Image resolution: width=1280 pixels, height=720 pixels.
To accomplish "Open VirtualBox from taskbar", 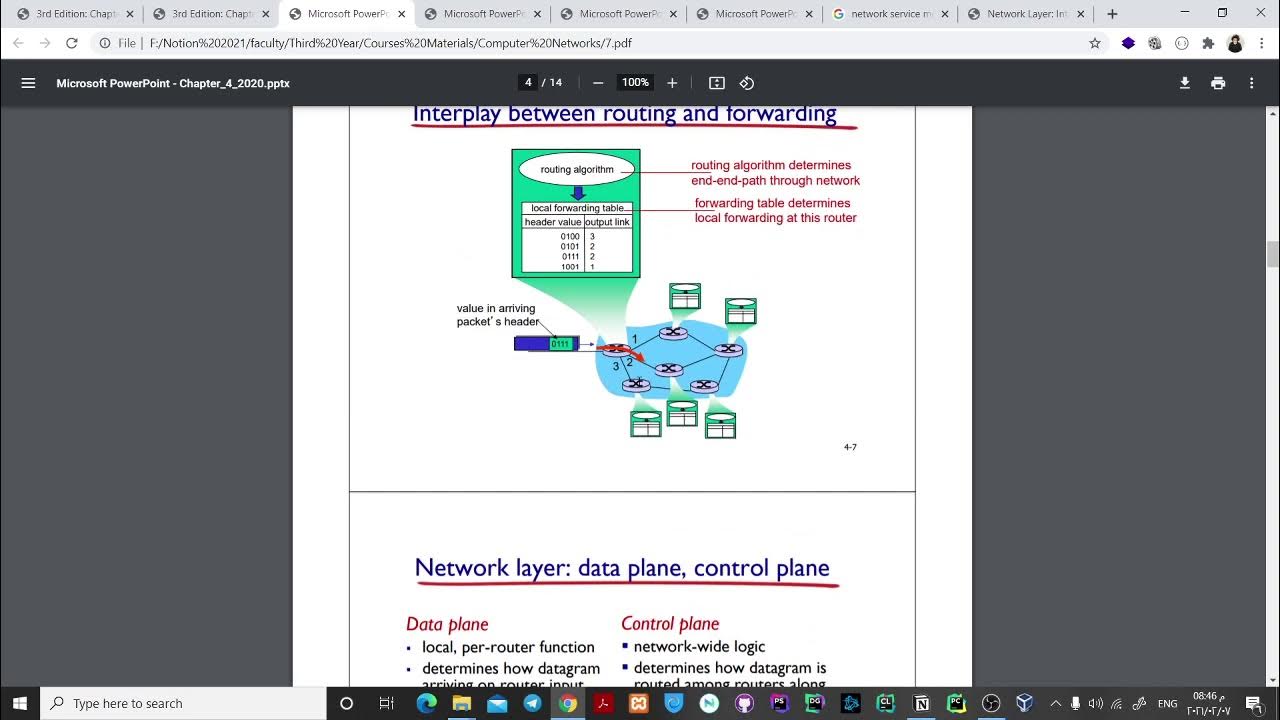I will click(1025, 703).
